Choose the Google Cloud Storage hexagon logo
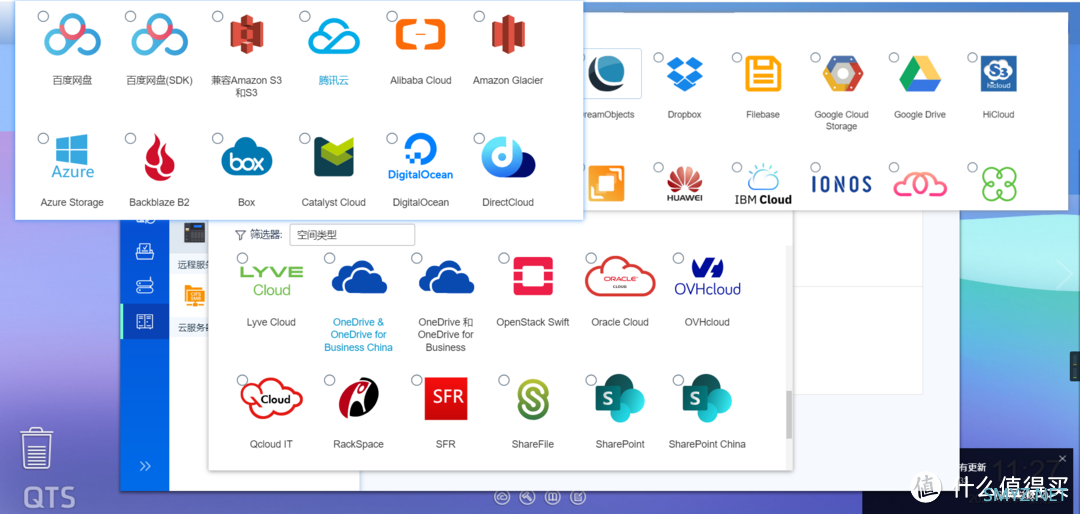This screenshot has height=514, width=1080. [x=842, y=74]
